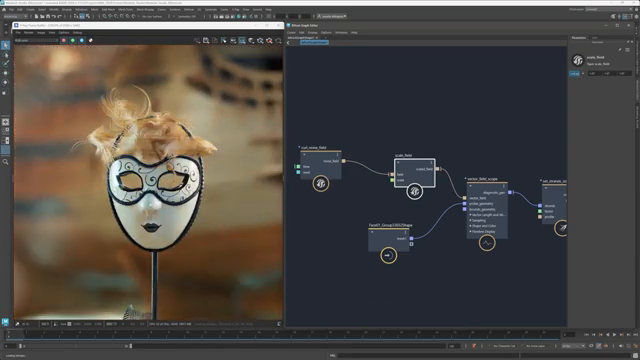Click the Maya home icon at bottom left

pos(5,322)
